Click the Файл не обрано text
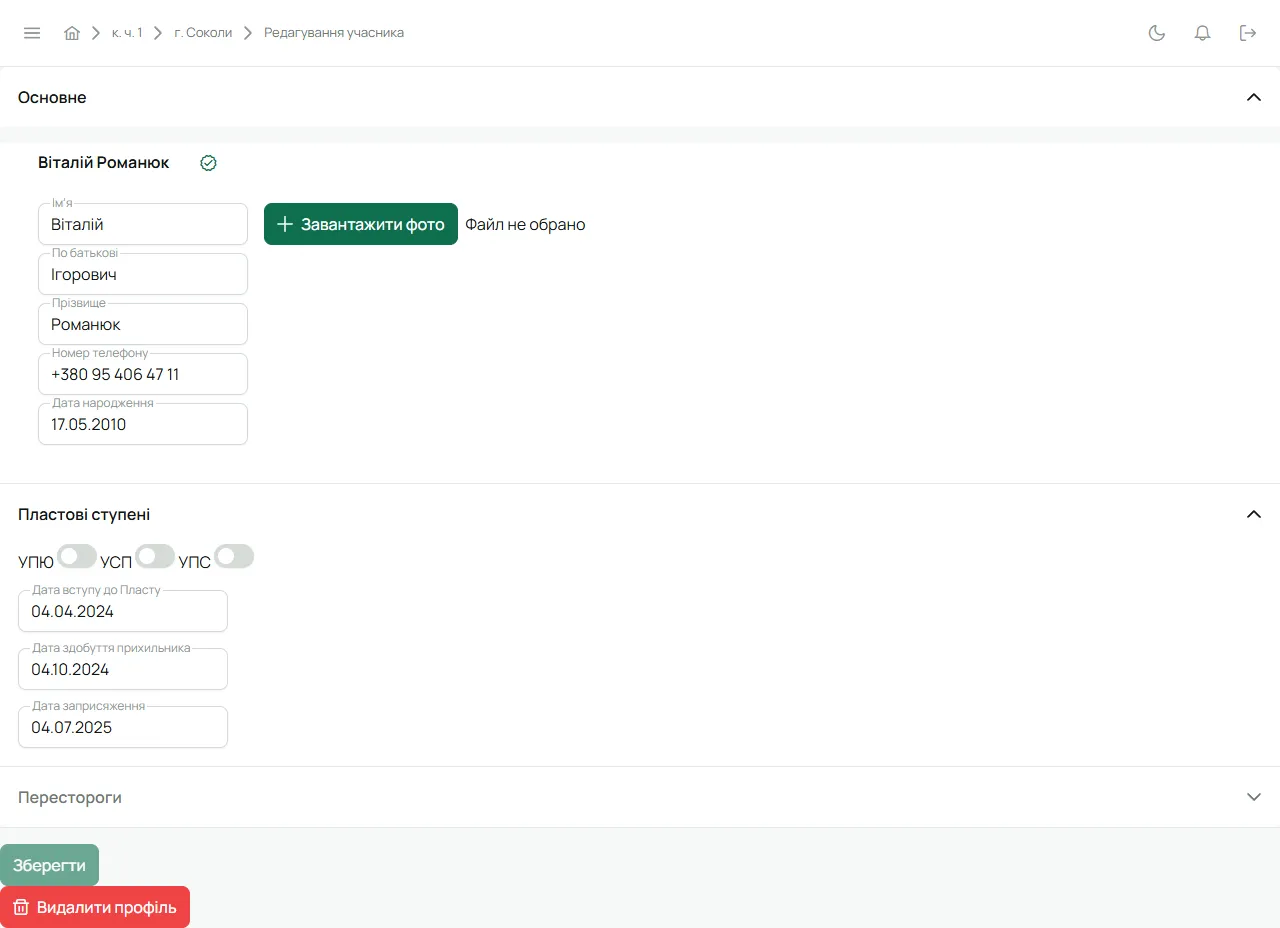Screen dimensions: 1280x928 click(525, 224)
